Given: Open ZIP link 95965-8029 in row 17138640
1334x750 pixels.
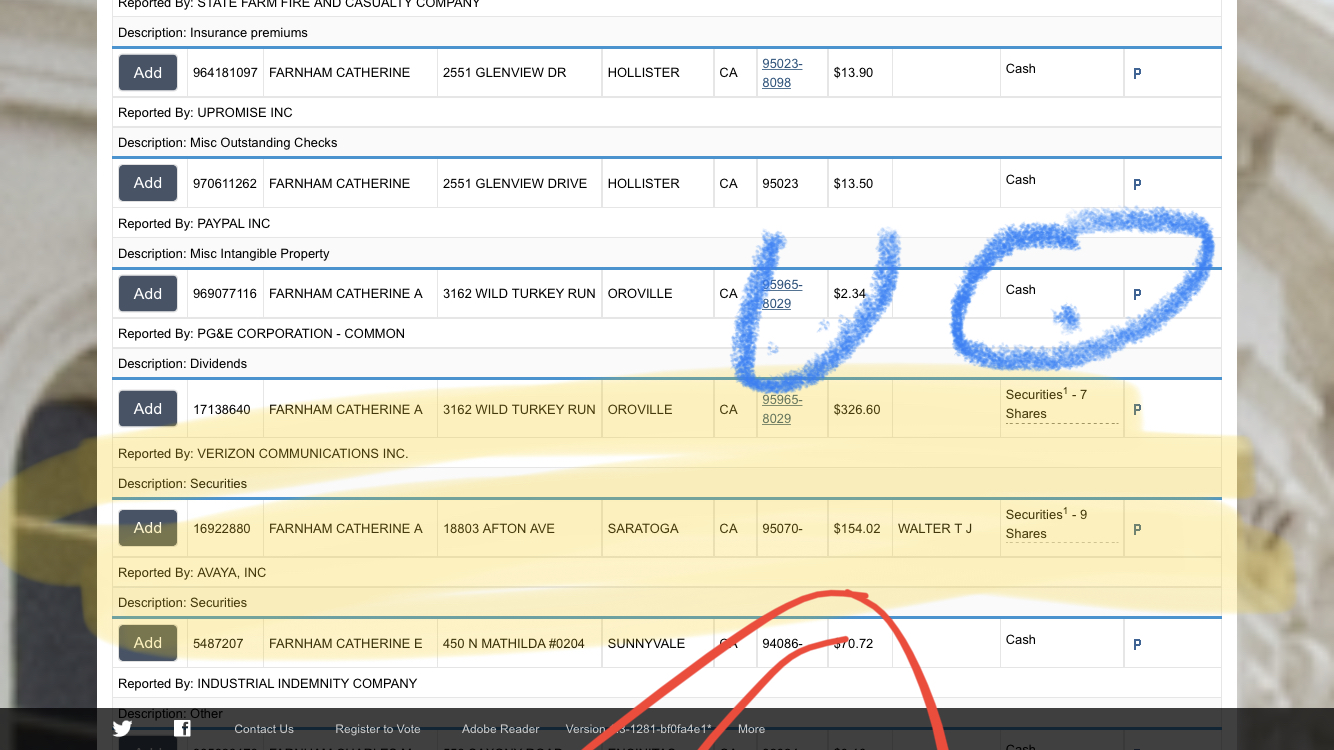Looking at the screenshot, I should tap(782, 409).
